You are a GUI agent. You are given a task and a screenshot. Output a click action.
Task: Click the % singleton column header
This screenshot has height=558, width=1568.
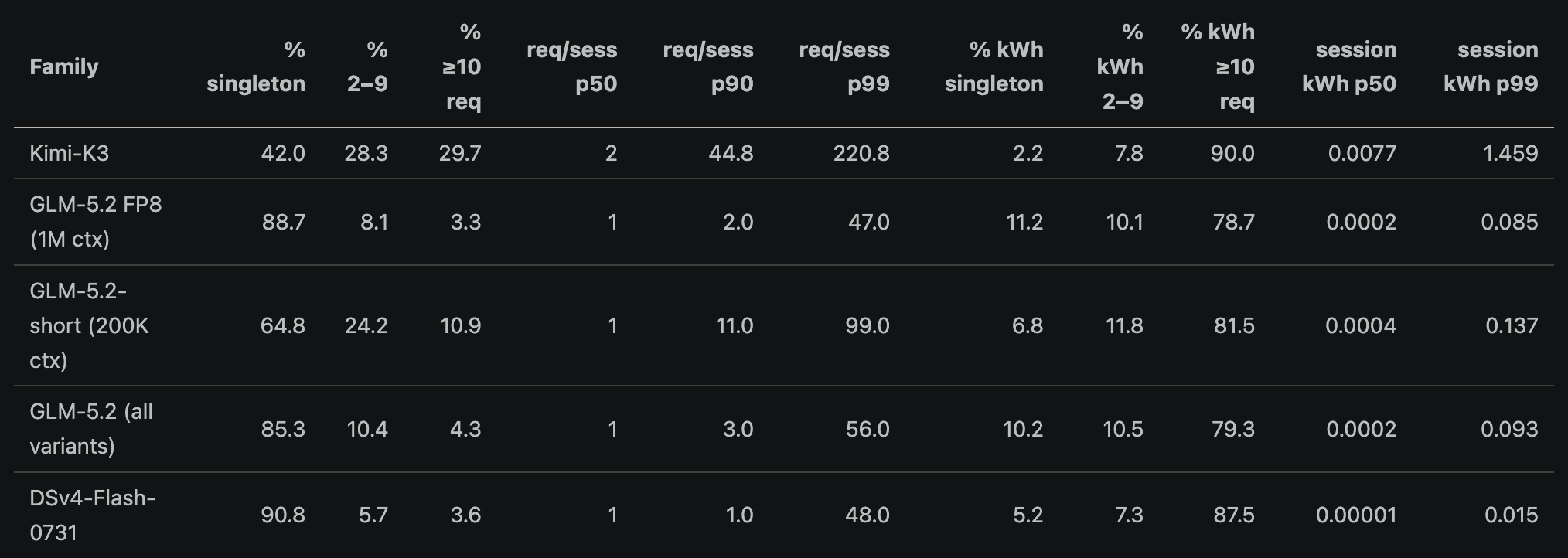click(256, 66)
